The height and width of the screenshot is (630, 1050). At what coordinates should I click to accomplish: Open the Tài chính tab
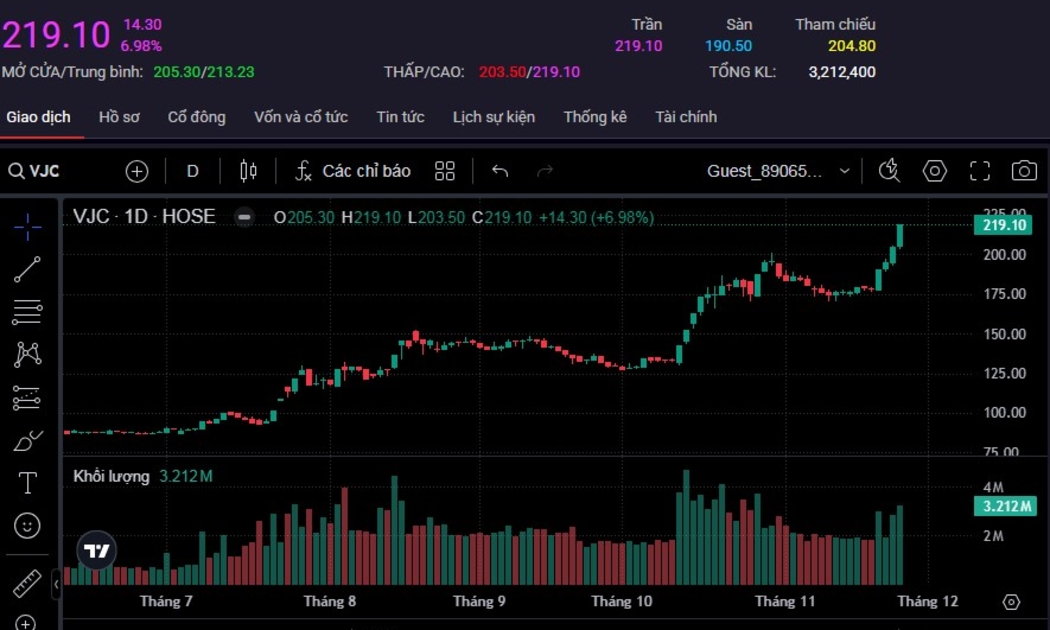pyautogui.click(x=685, y=117)
